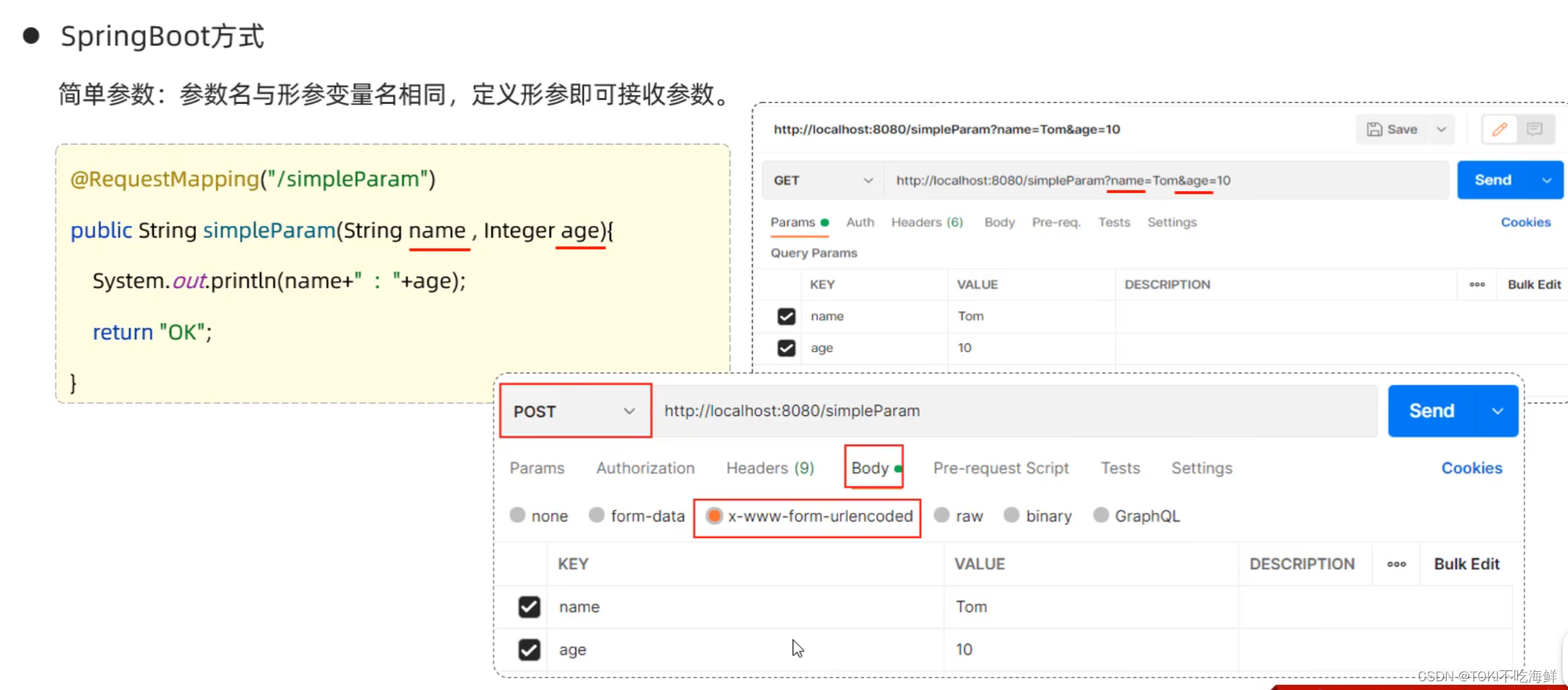Viewport: 1568px width, 690px height.
Task: Select the binary body radio option
Action: point(1011,516)
